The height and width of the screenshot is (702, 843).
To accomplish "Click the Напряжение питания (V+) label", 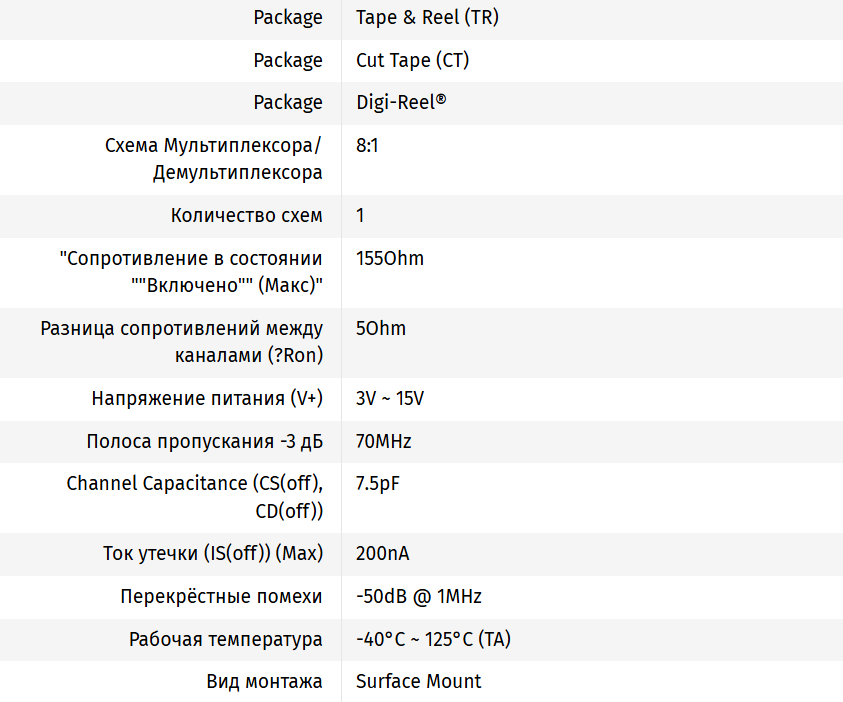I will (207, 398).
